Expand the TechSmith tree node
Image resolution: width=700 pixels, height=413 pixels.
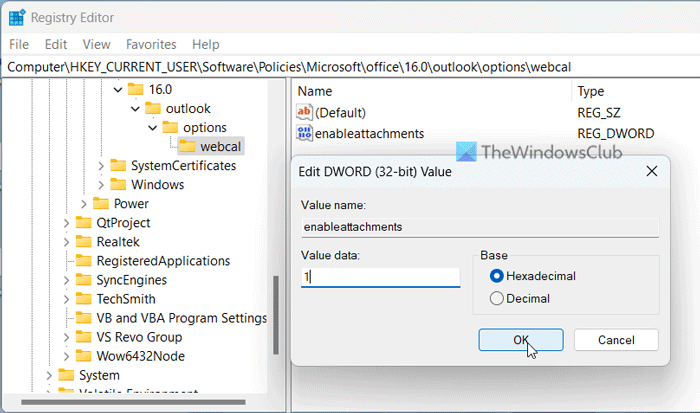click(x=66, y=299)
